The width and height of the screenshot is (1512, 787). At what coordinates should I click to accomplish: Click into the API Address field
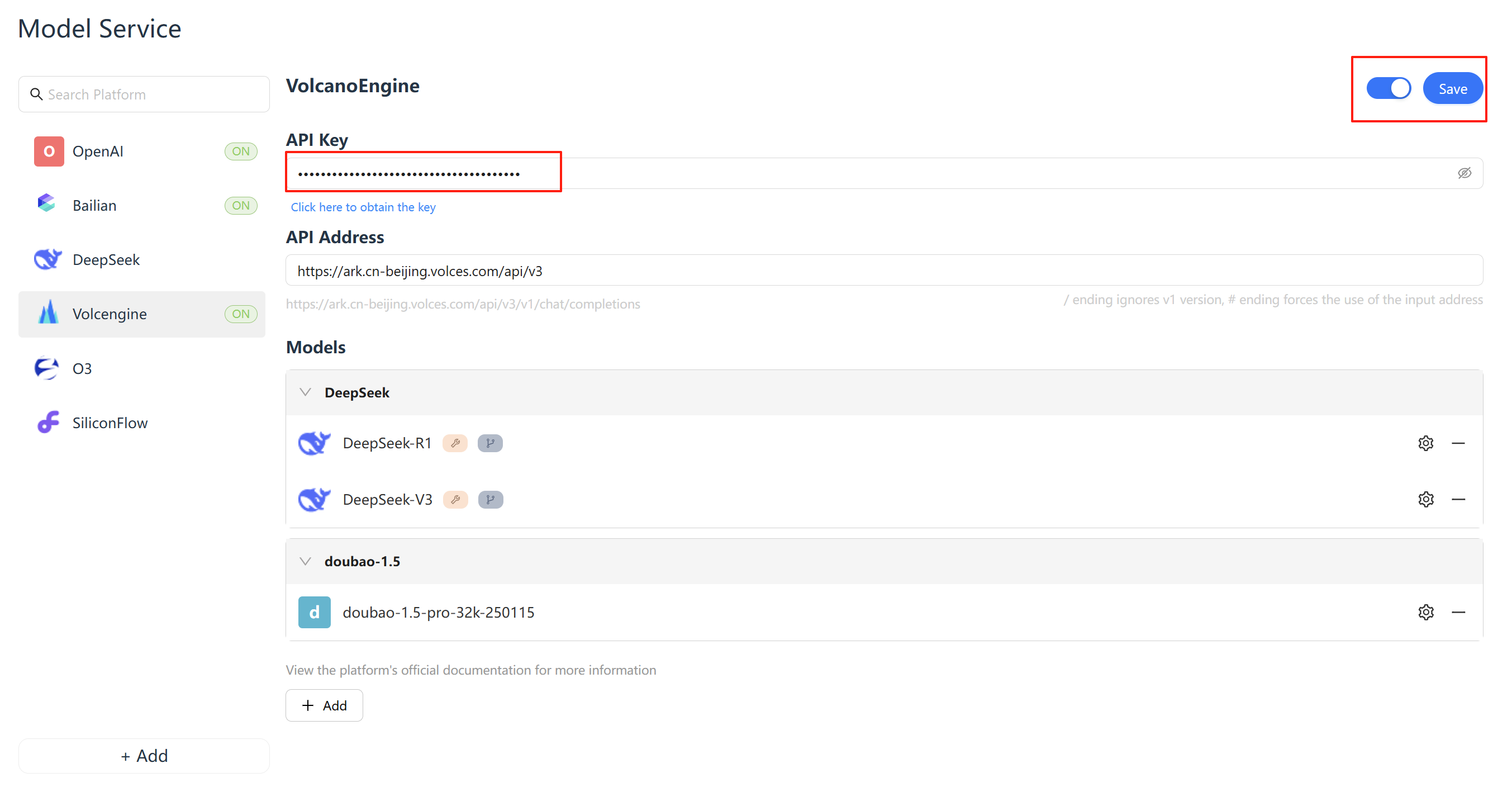[x=884, y=270]
